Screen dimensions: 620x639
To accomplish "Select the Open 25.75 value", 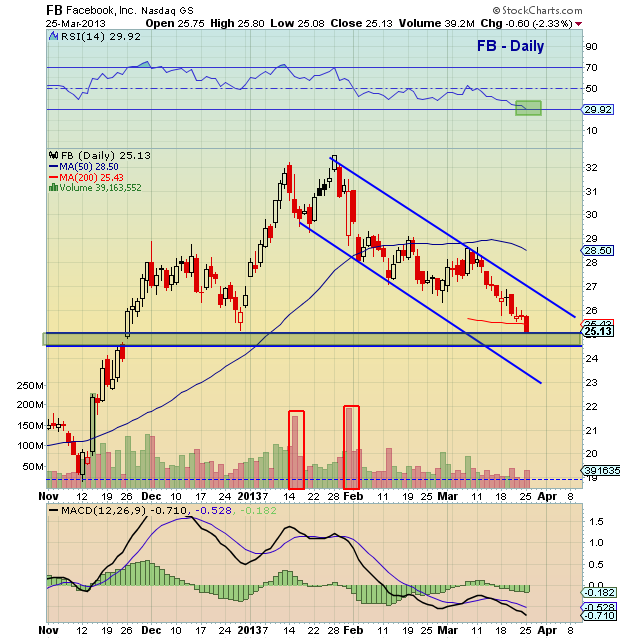I will 175,23.
